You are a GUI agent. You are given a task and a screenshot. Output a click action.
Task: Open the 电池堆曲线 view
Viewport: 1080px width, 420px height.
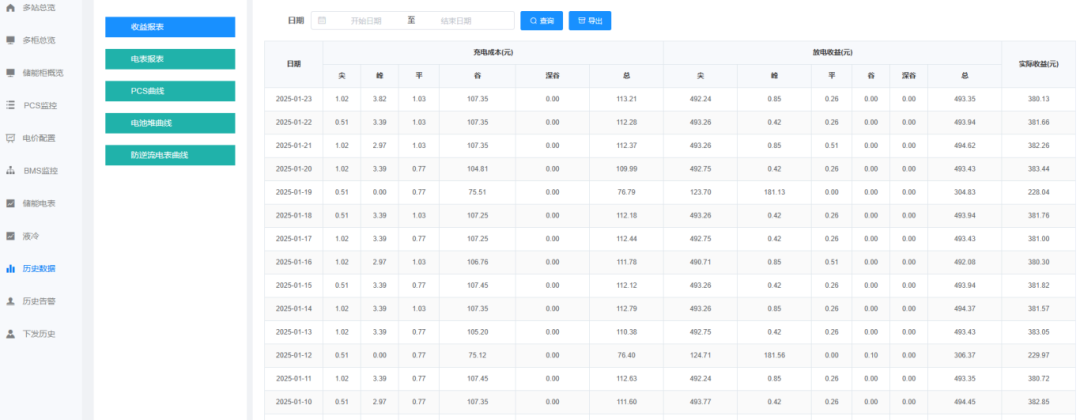(170, 123)
